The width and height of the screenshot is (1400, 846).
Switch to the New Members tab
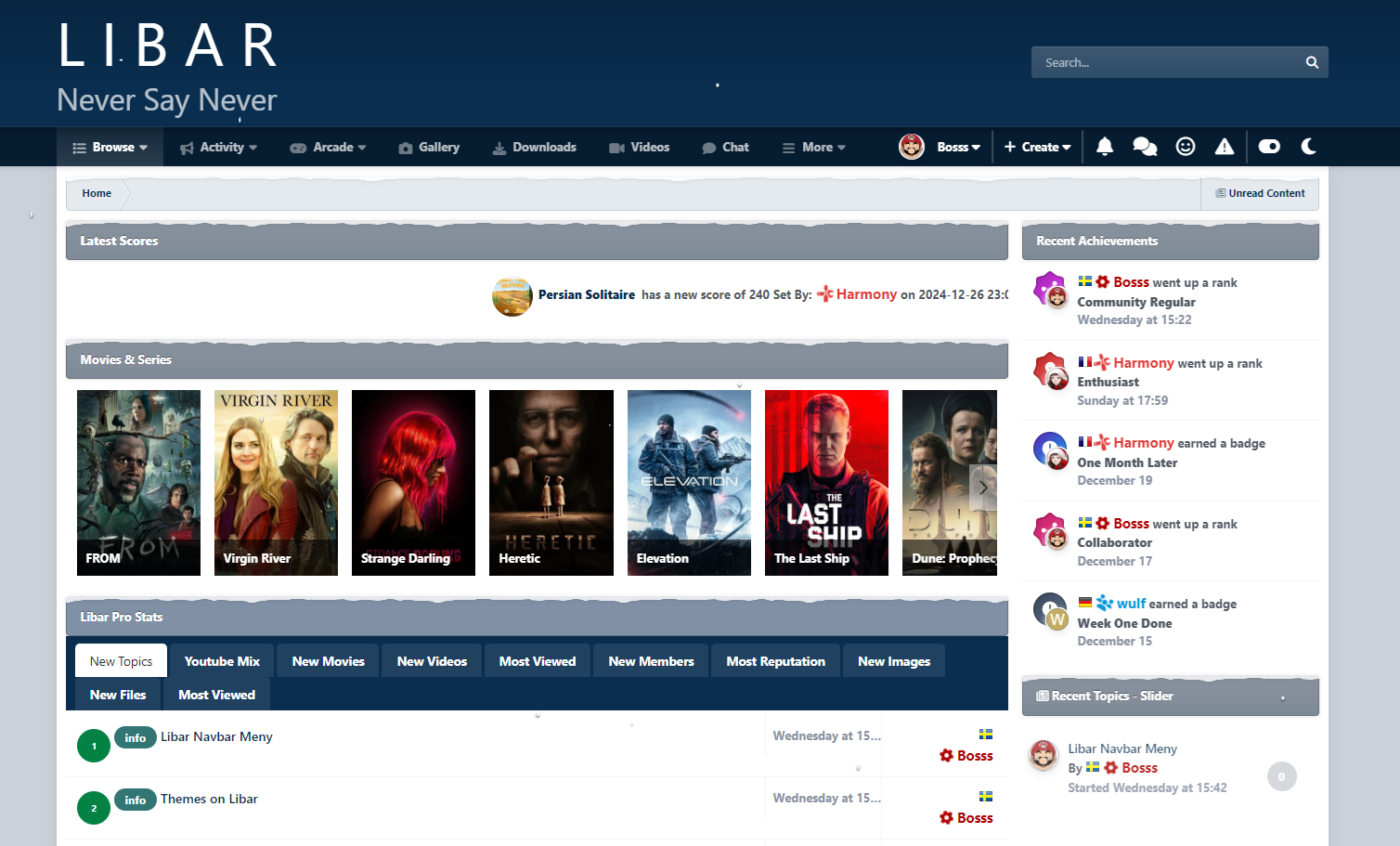[x=651, y=661]
